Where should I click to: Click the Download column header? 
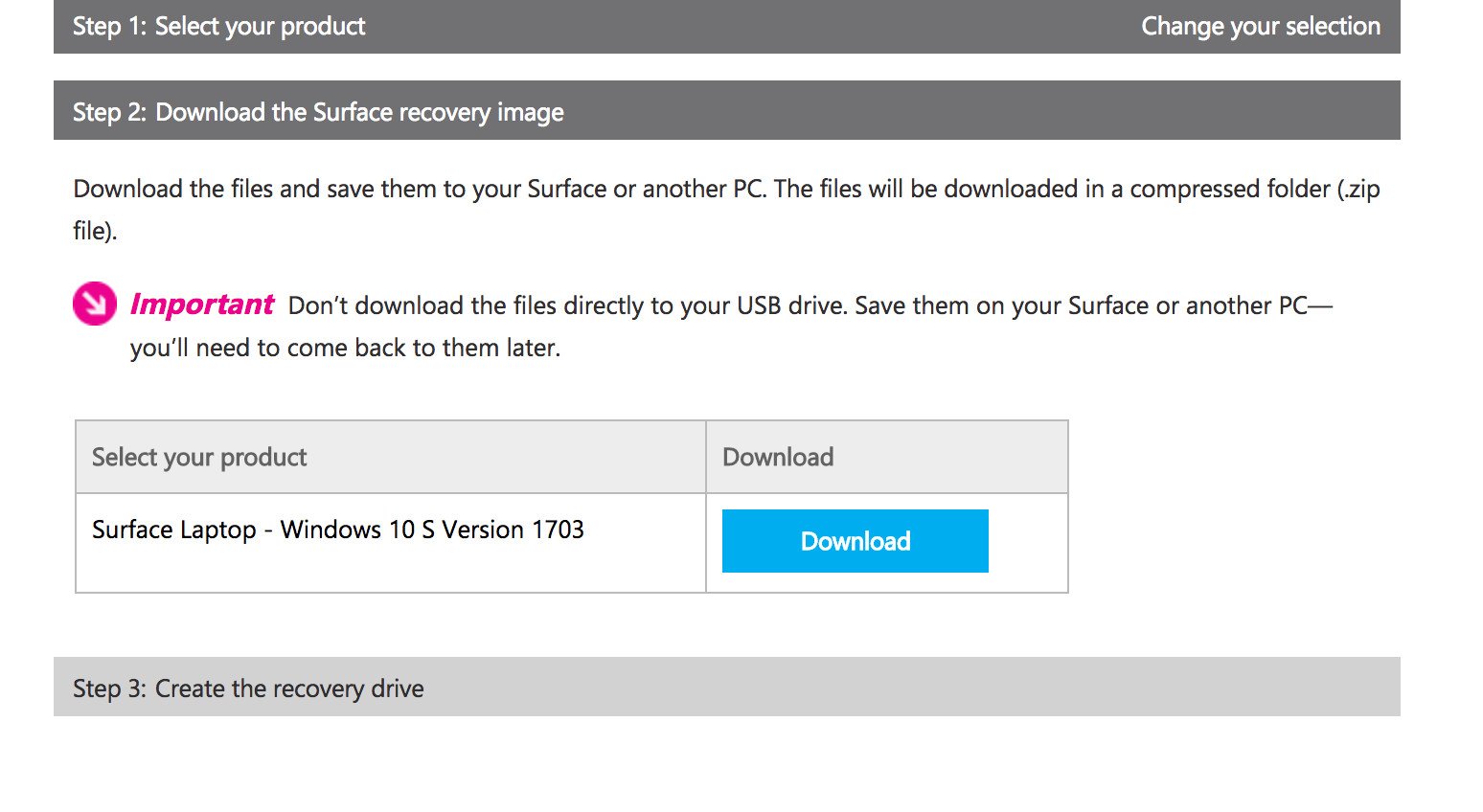pyautogui.click(x=778, y=457)
